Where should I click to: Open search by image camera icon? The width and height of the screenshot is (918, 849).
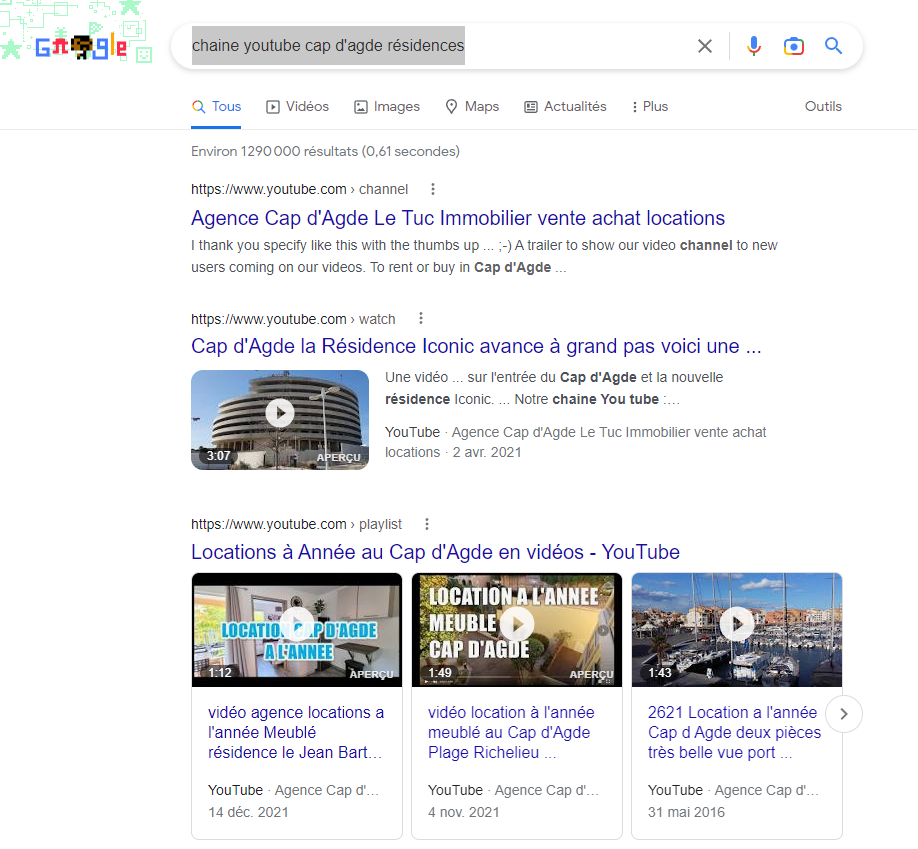pyautogui.click(x=794, y=46)
